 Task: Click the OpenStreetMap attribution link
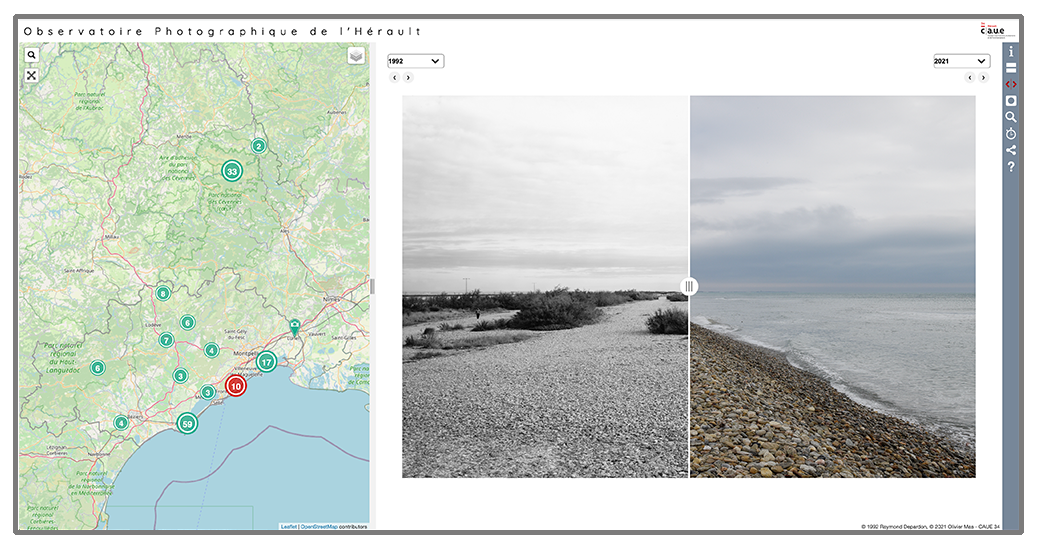point(319,526)
